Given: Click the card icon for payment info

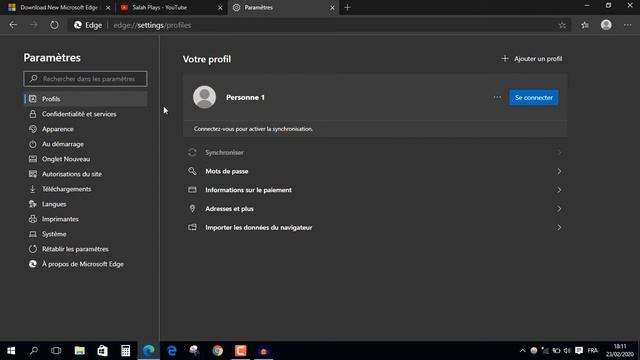Looking at the screenshot, I should coord(192,190).
